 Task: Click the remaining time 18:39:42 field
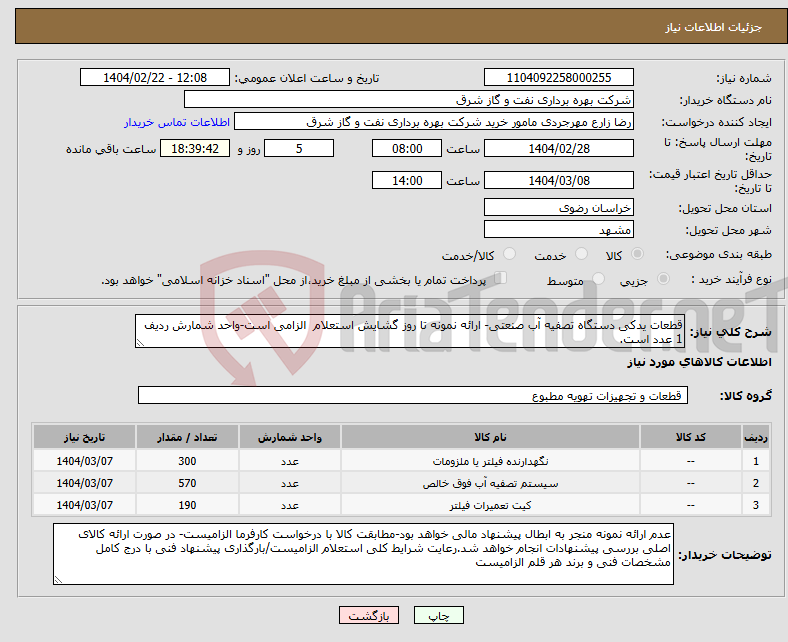coord(195,148)
